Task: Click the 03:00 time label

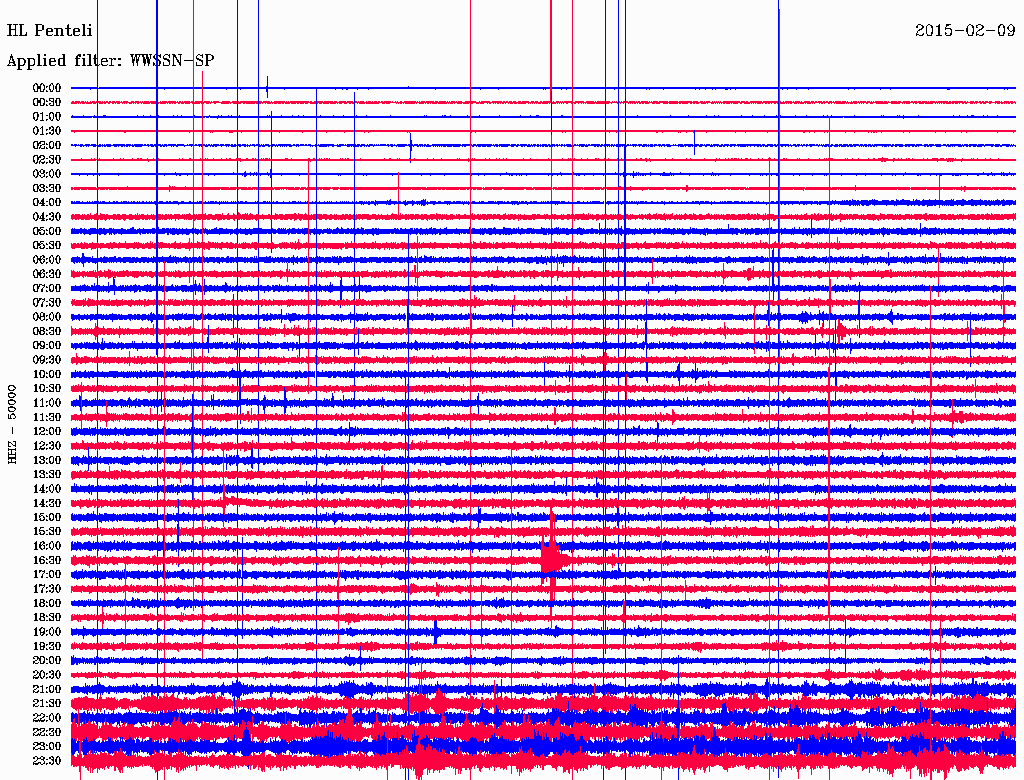Action: (x=46, y=174)
